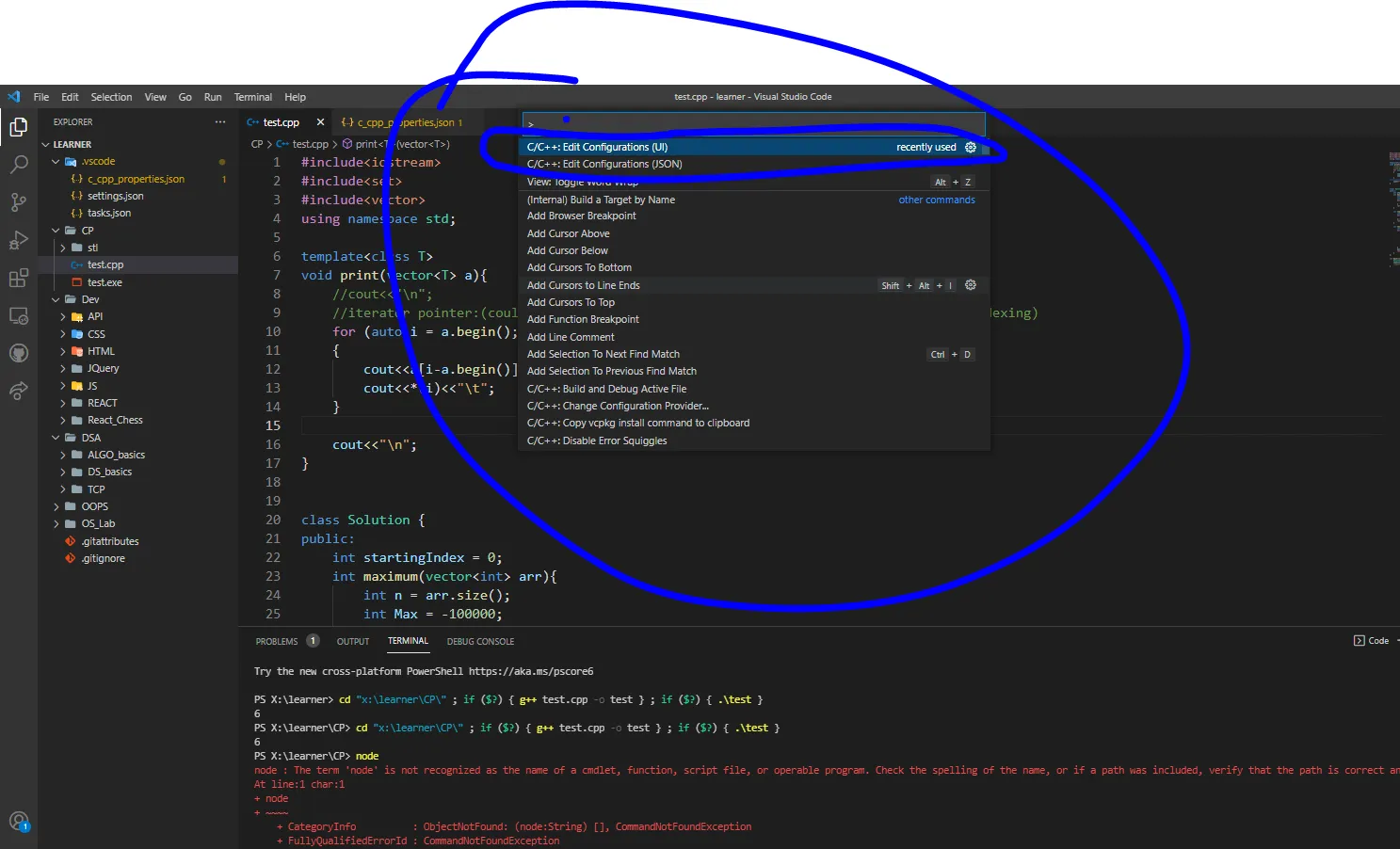Open the Edit menu
Screen dimensions: 1400x849
pos(70,97)
